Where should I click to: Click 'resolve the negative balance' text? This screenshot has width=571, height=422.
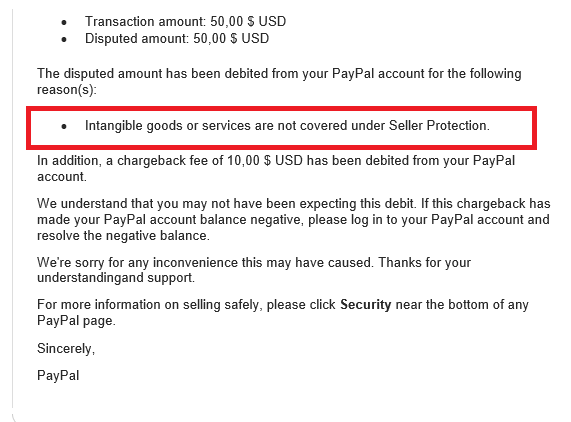pyautogui.click(x=123, y=236)
